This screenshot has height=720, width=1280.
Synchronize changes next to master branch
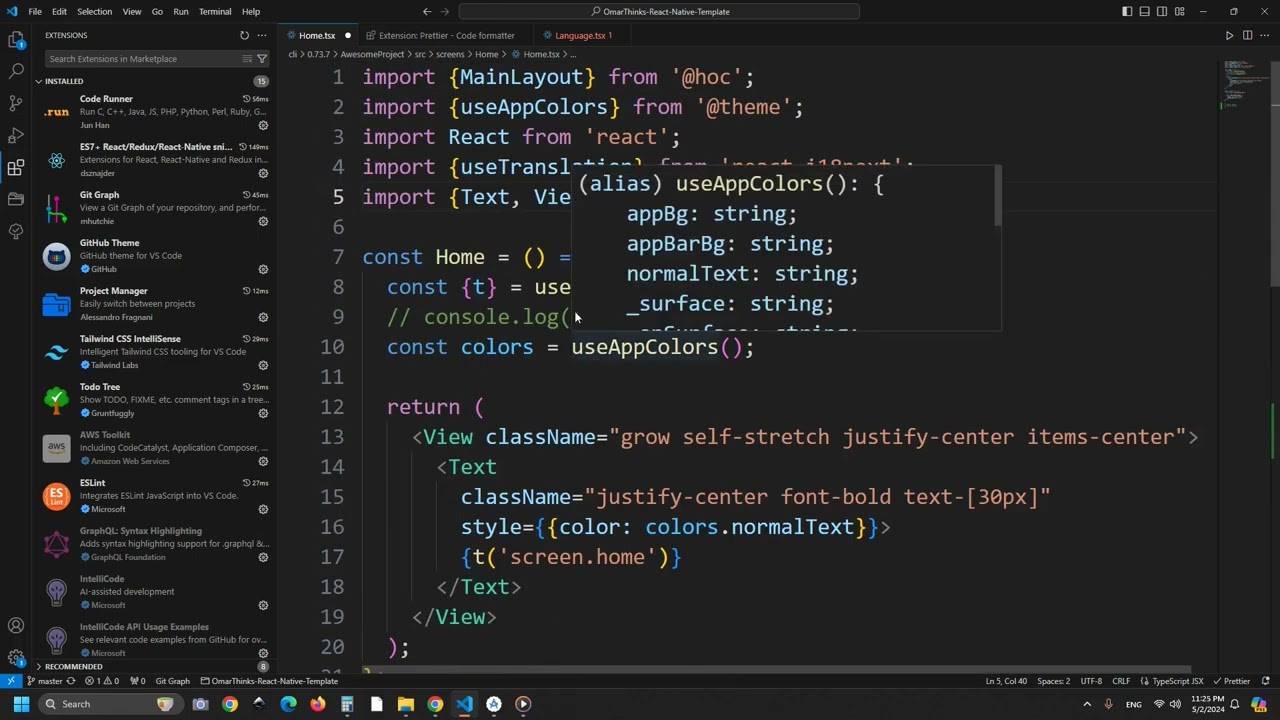pos(70,681)
